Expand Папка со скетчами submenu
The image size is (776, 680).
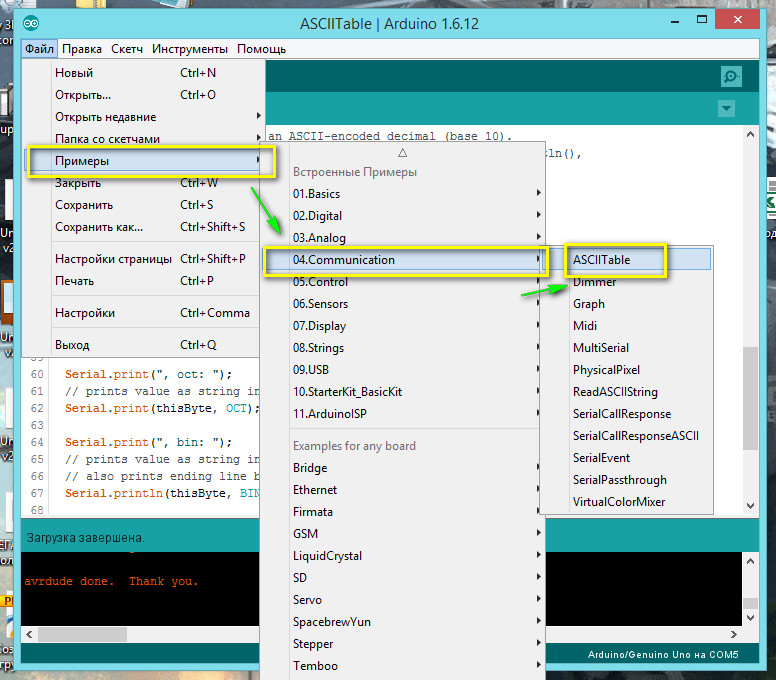pos(144,139)
